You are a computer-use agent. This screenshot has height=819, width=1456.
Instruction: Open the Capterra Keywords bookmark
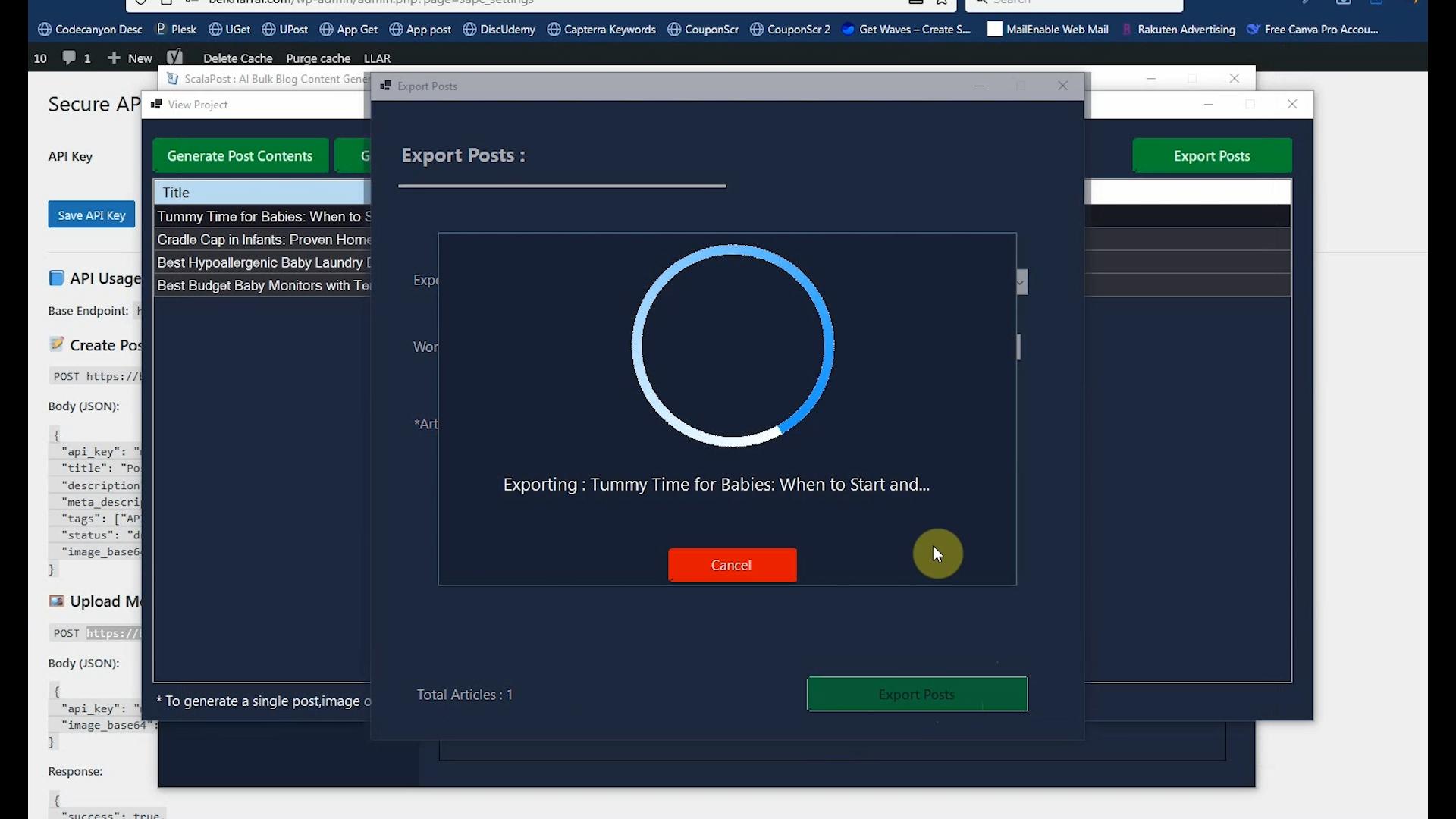point(601,29)
